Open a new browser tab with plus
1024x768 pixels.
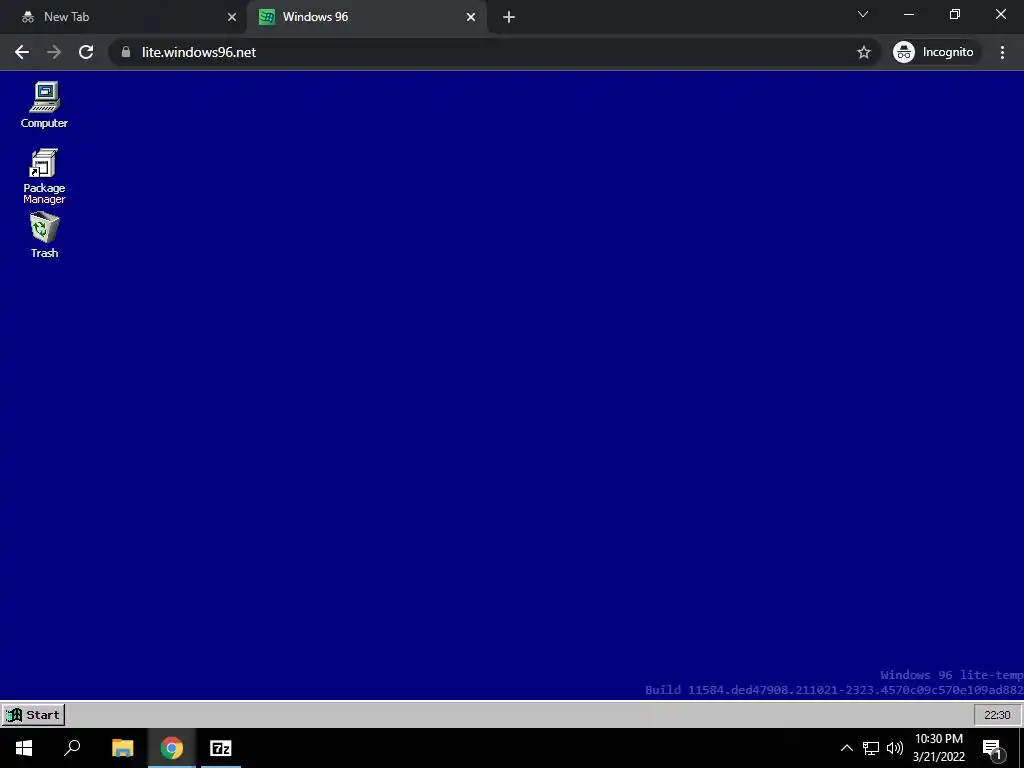(509, 17)
